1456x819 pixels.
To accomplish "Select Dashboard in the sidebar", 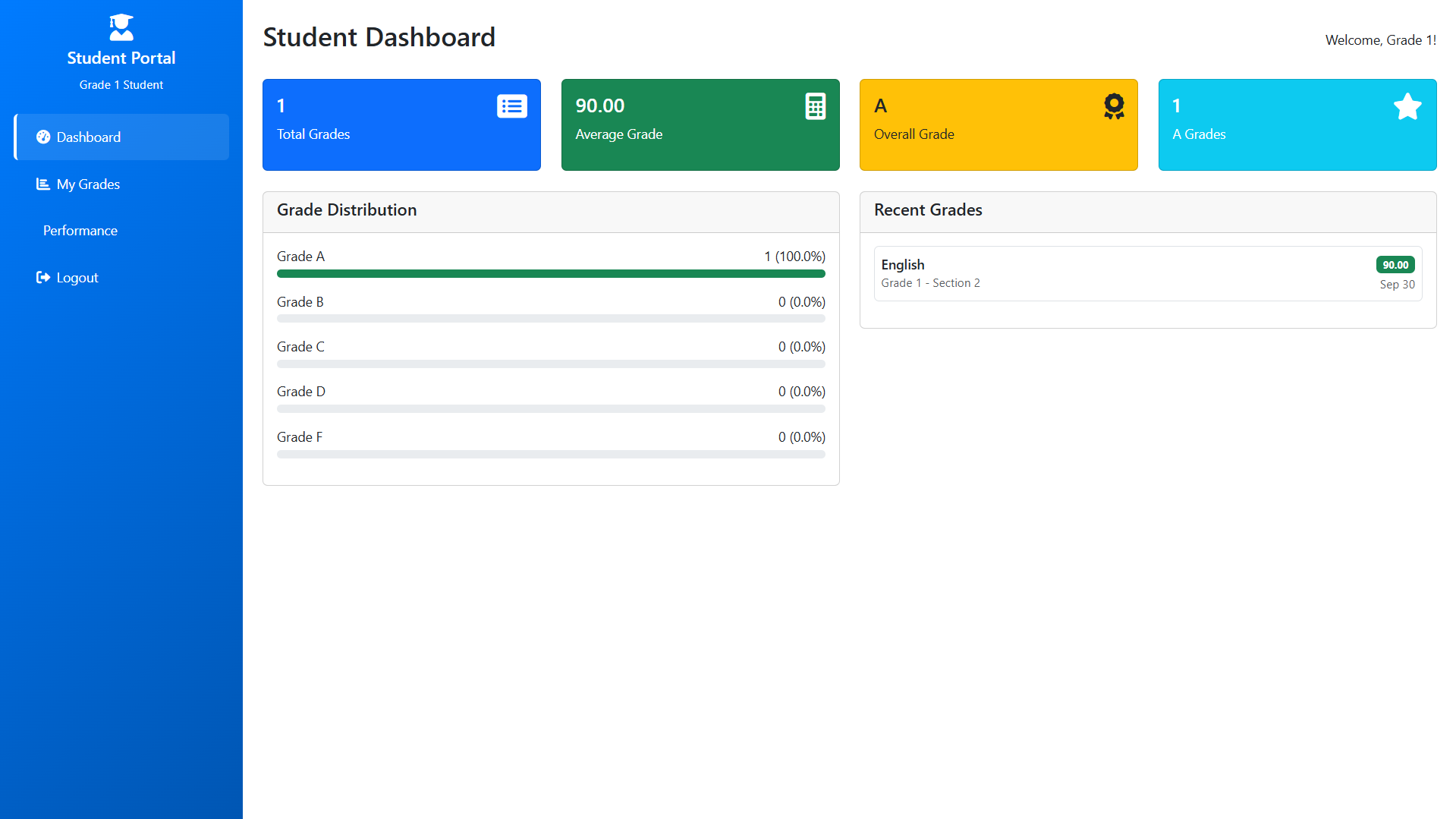I will (89, 137).
